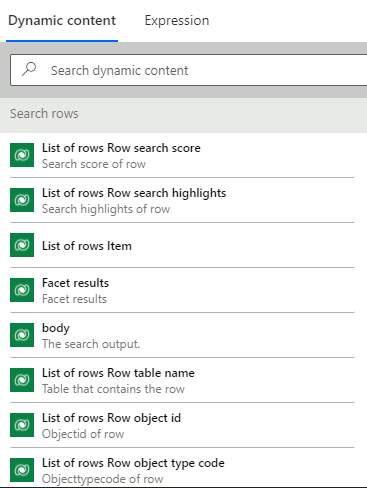
Task: Click Dataverse icon beside Row table name
Action: click(22, 380)
